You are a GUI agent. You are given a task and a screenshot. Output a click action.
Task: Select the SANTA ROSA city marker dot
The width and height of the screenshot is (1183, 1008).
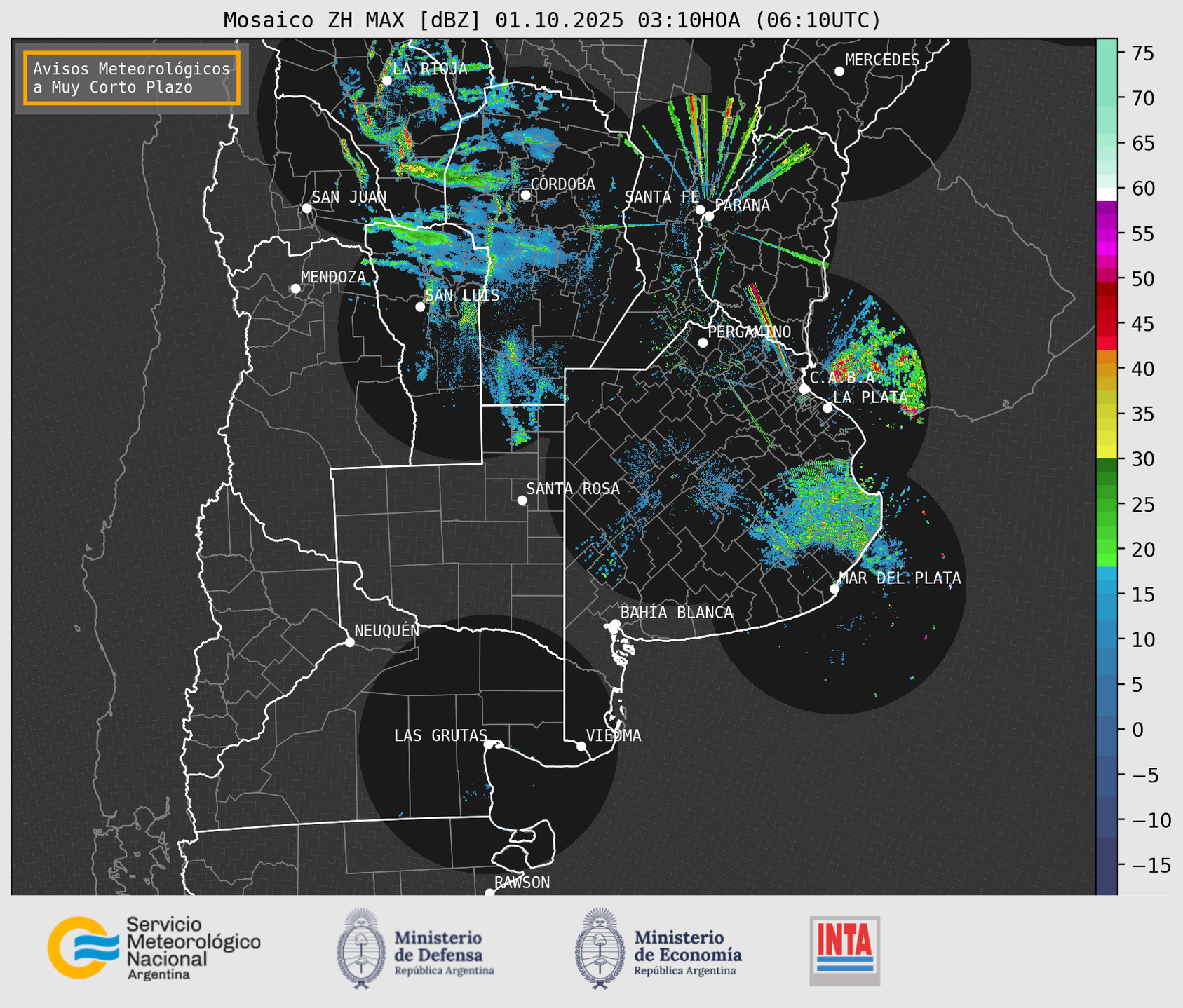pyautogui.click(x=522, y=500)
